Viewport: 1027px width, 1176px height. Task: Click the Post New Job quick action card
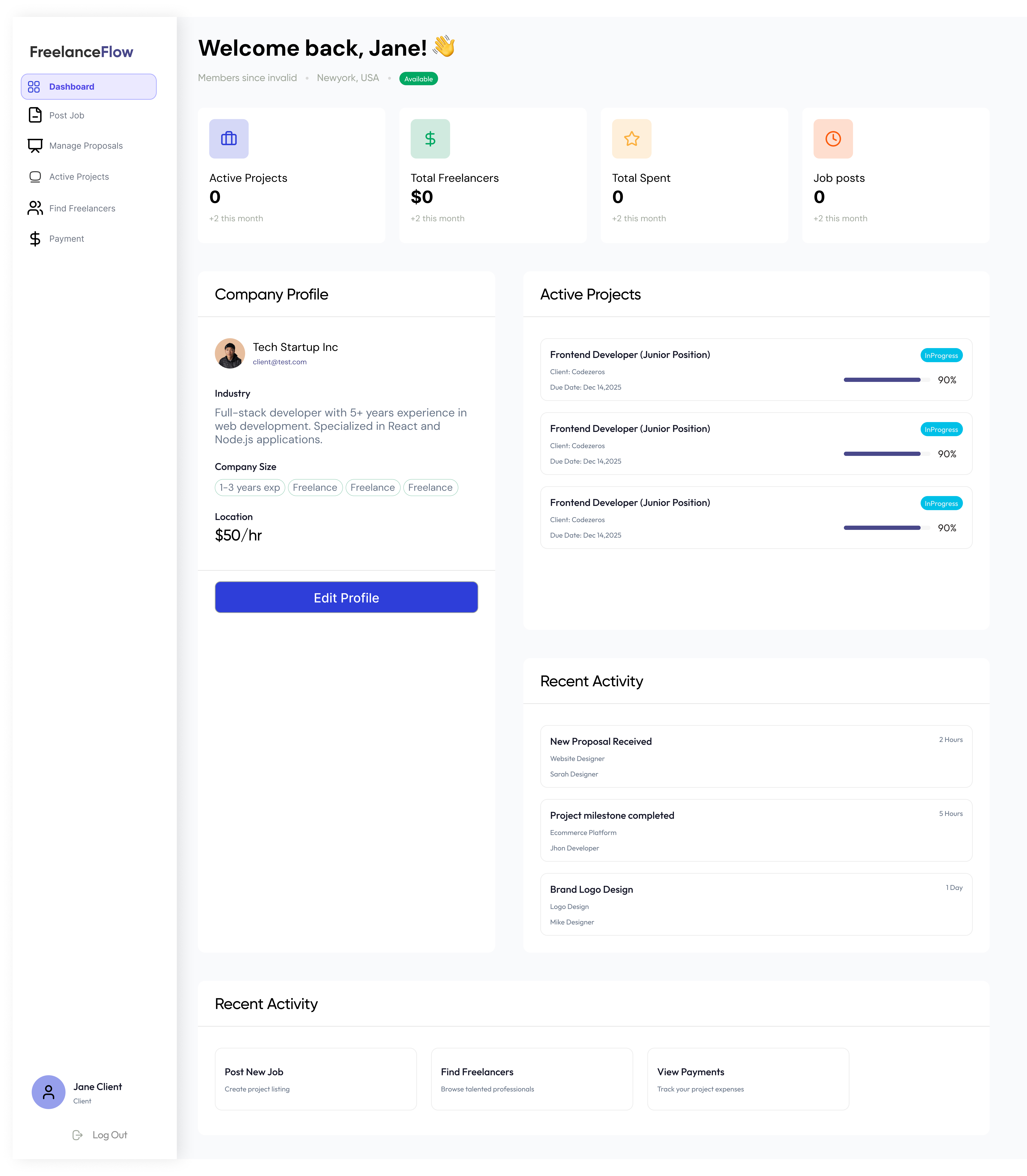(x=316, y=1079)
